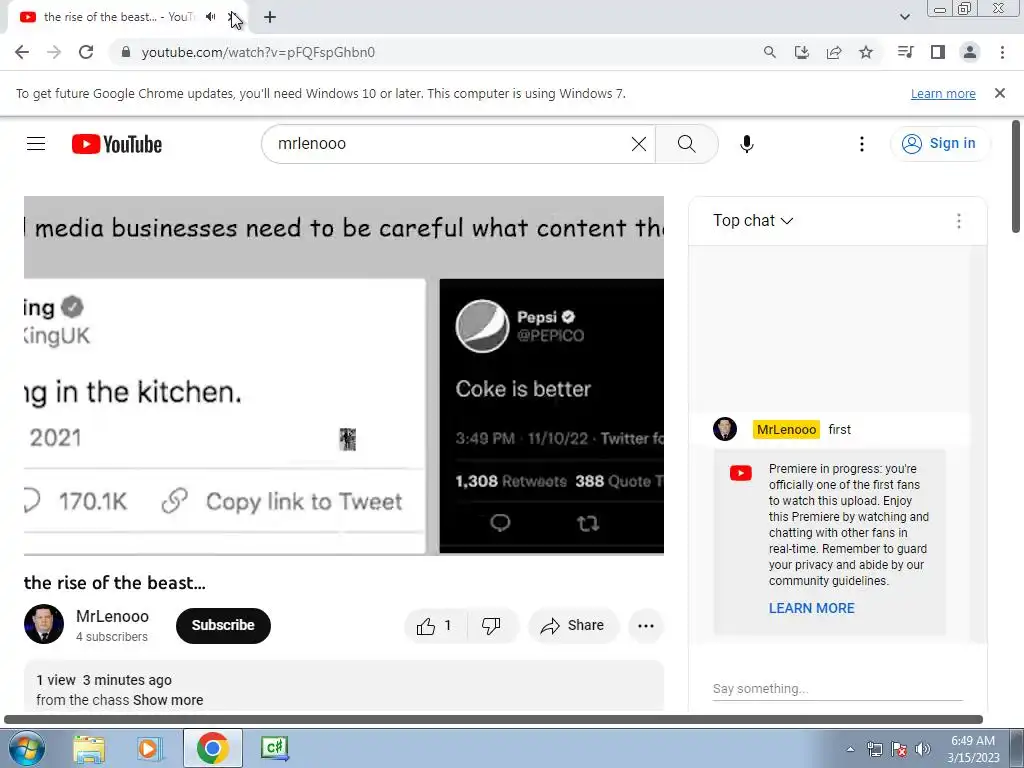
Task: Open LEARN MORE link in chat notice
Action: tap(811, 608)
